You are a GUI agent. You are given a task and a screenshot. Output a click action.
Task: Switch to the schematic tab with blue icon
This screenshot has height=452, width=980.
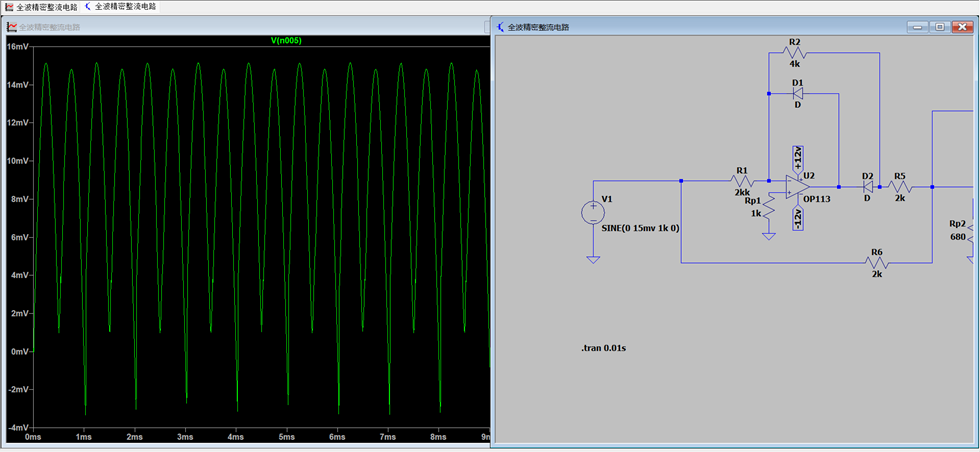(x=119, y=7)
